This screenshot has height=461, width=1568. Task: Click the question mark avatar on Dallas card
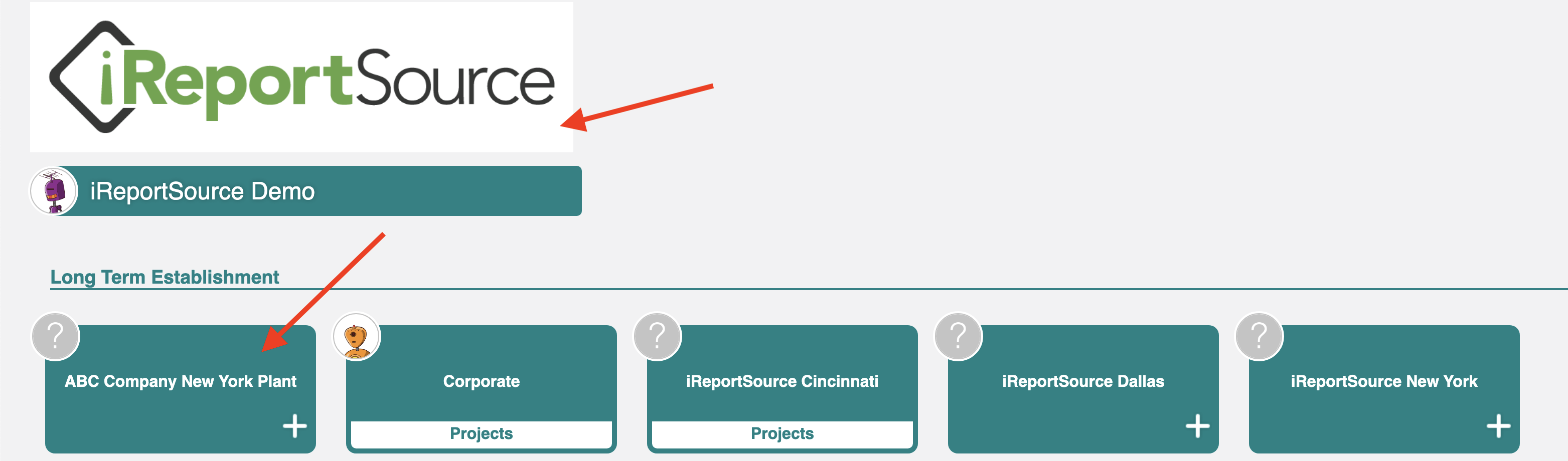[958, 336]
